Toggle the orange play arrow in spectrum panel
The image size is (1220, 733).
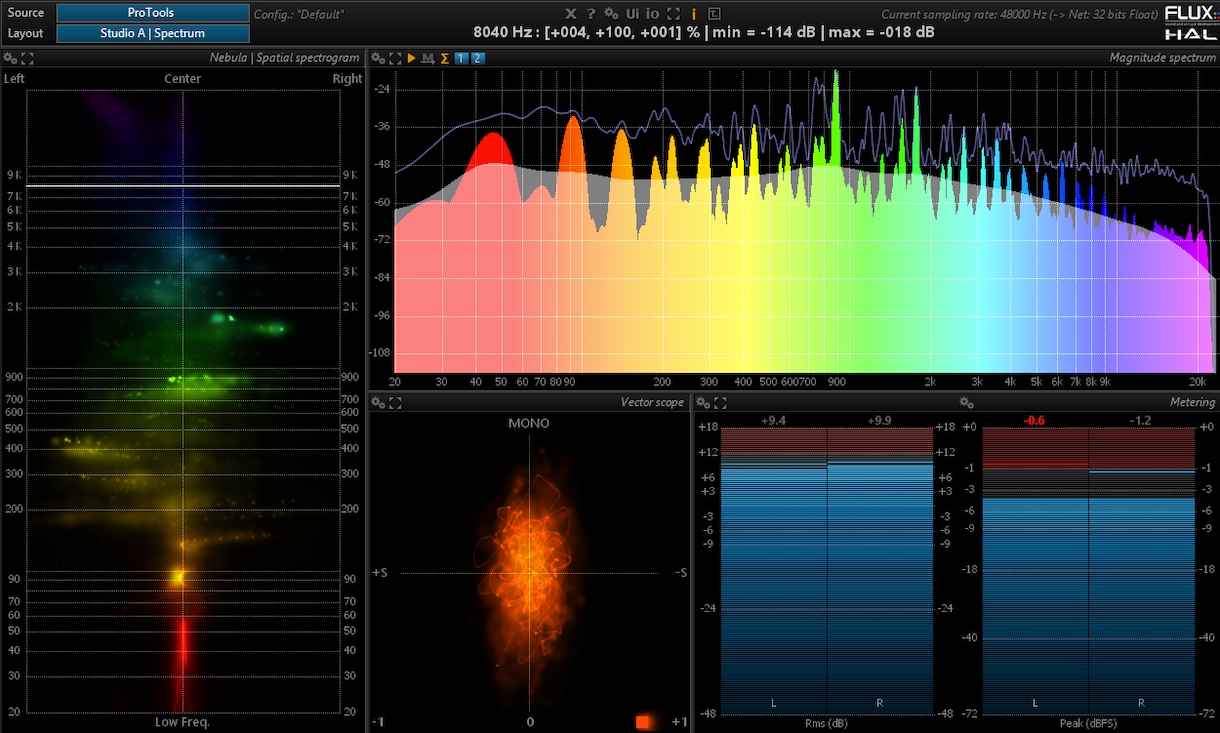click(412, 58)
